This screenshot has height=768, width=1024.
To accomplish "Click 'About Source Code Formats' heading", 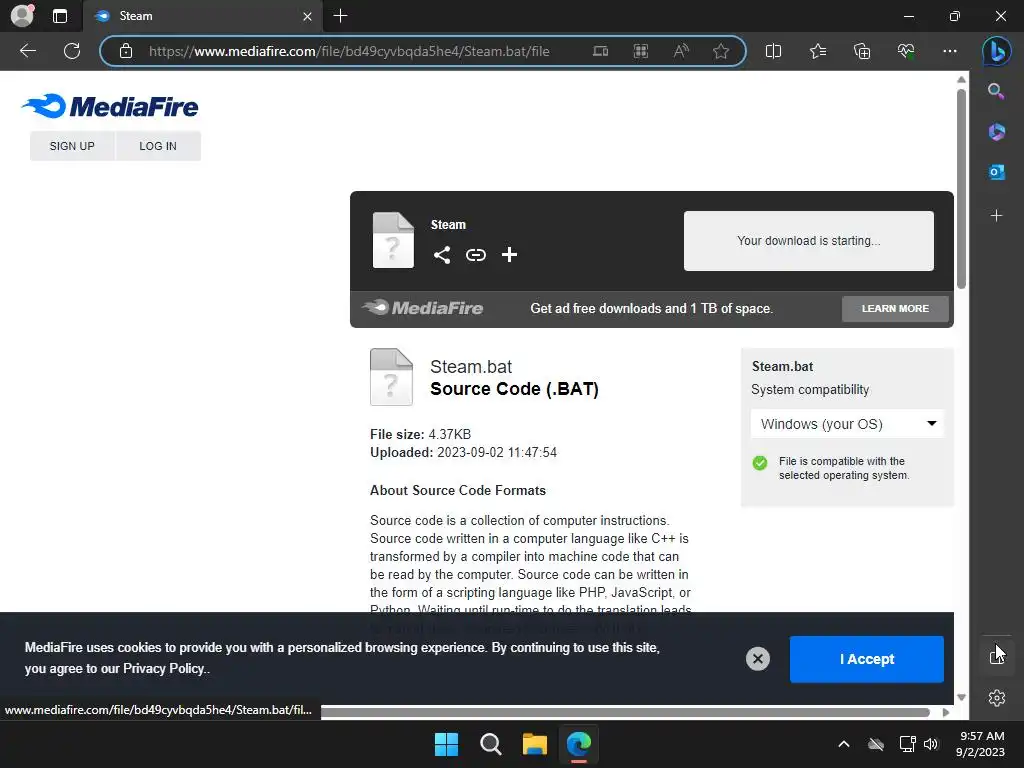I will coord(458,490).
